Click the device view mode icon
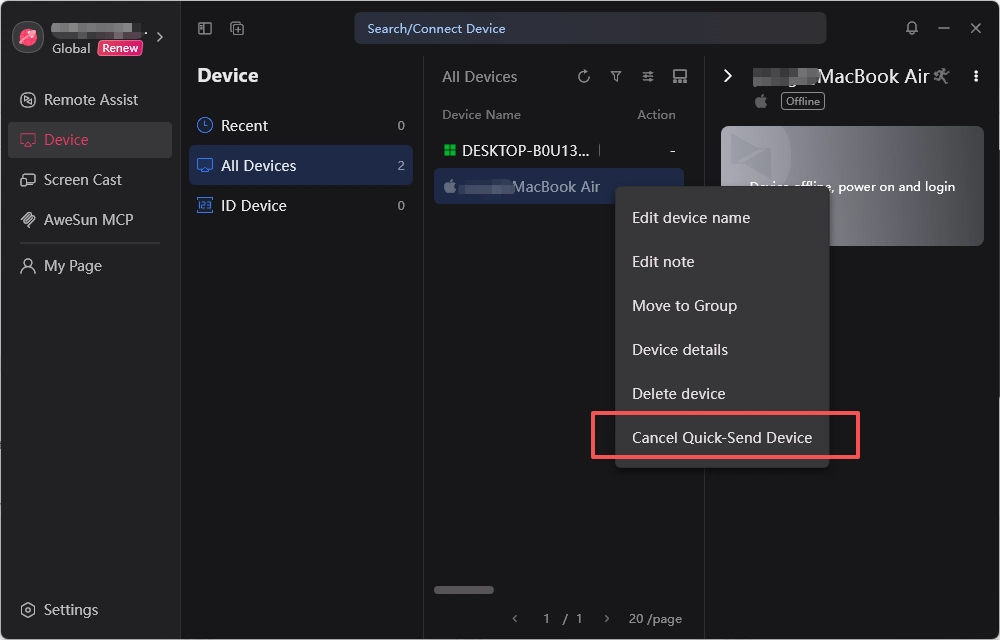1000x640 pixels. point(680,77)
